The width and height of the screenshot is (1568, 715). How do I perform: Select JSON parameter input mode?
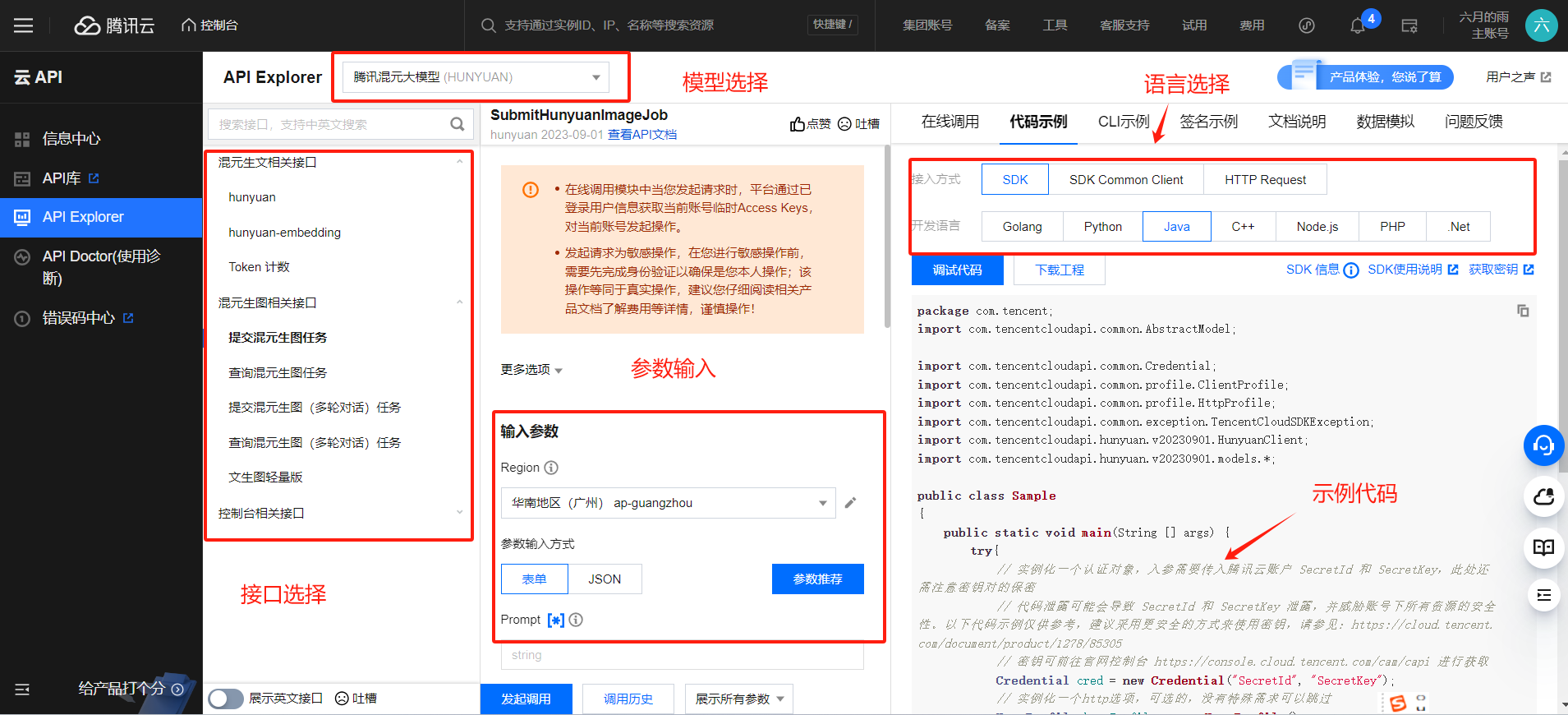[x=605, y=579]
